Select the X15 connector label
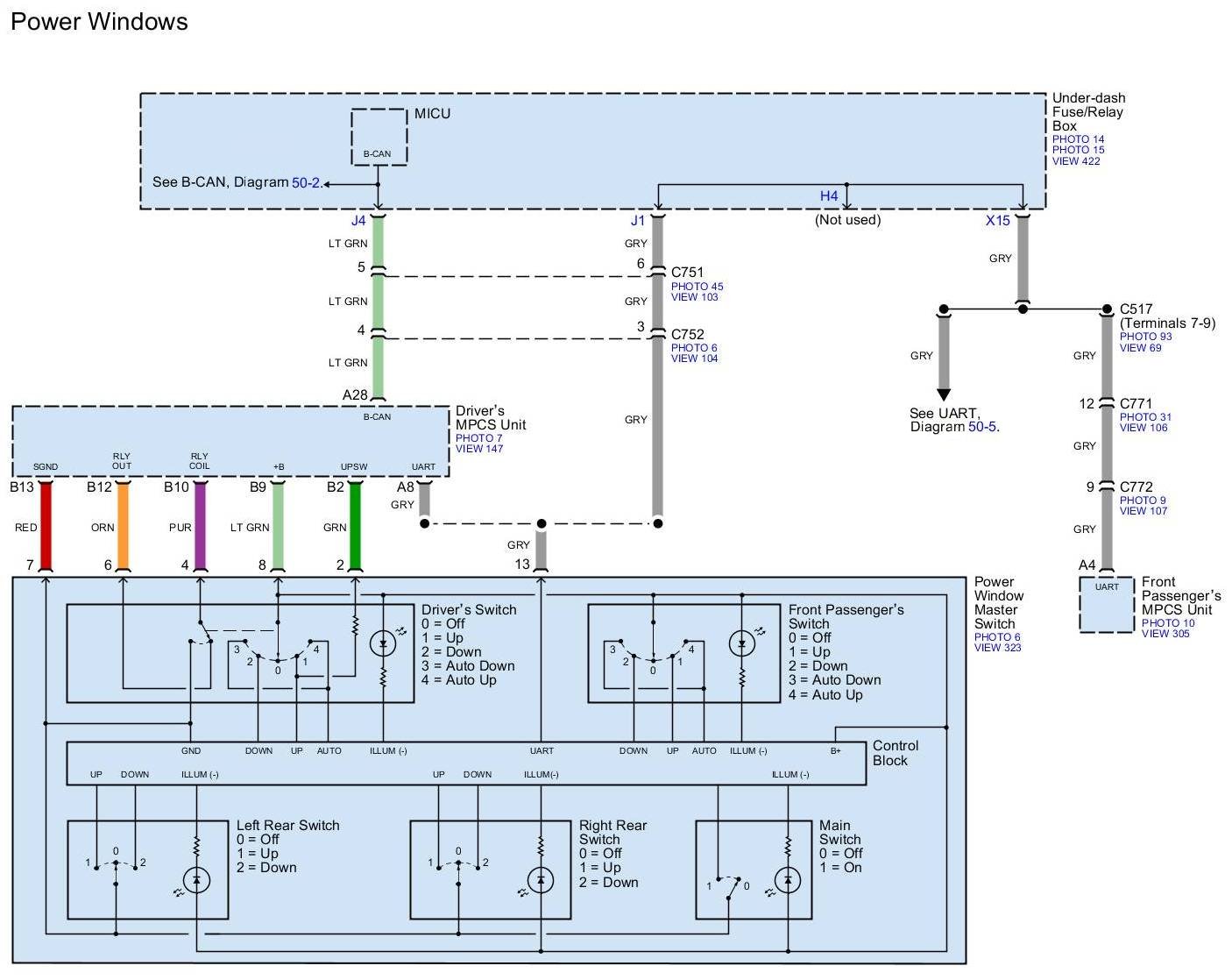The height and width of the screenshot is (980, 1232). (x=997, y=221)
